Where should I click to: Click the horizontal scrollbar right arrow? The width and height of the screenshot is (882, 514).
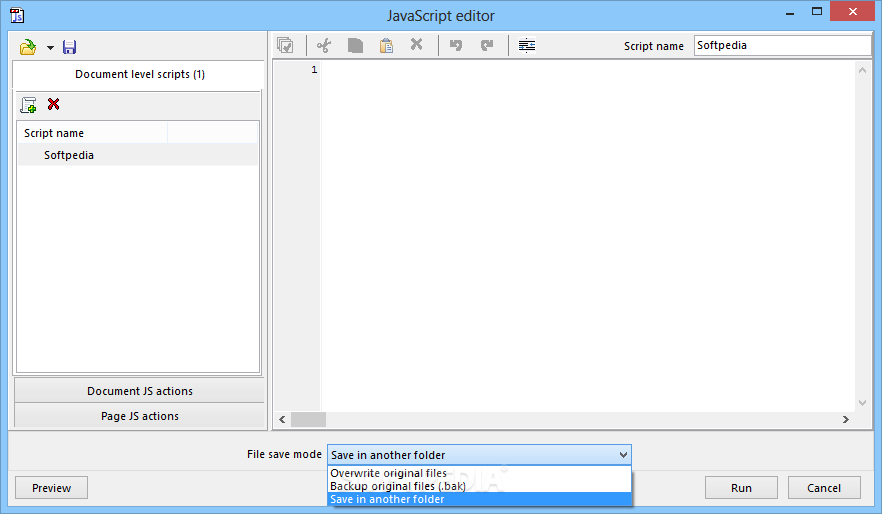pos(845,420)
